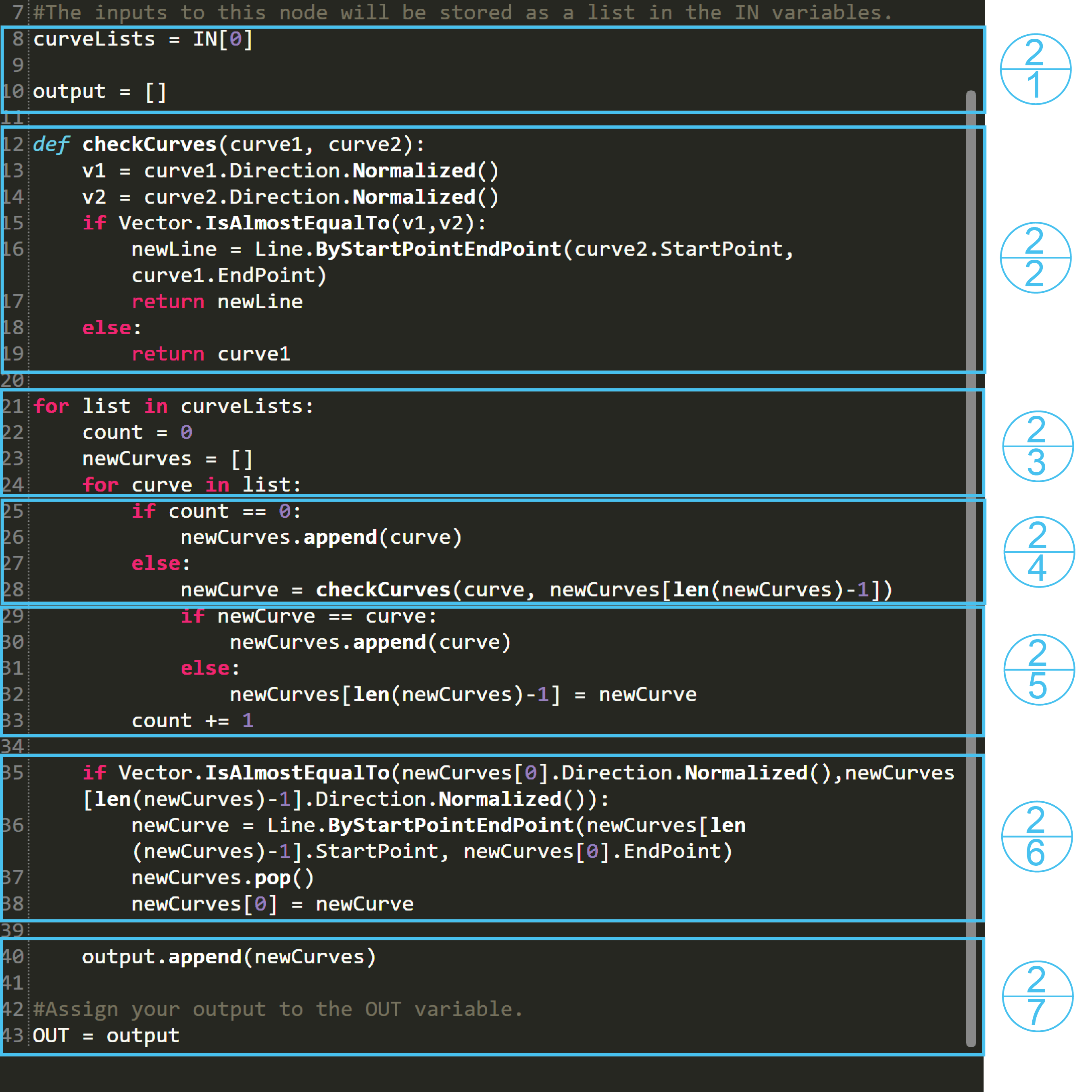
Task: Click the callout circle labeled 2 over 3
Action: point(1037,446)
